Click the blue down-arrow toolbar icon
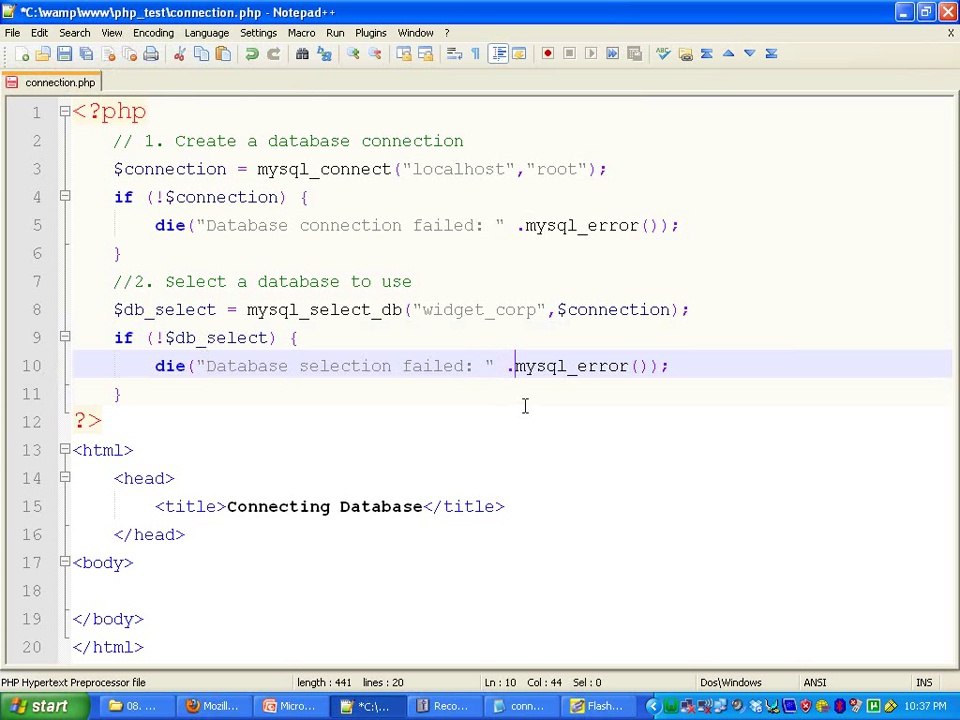This screenshot has height=720, width=960. click(749, 54)
